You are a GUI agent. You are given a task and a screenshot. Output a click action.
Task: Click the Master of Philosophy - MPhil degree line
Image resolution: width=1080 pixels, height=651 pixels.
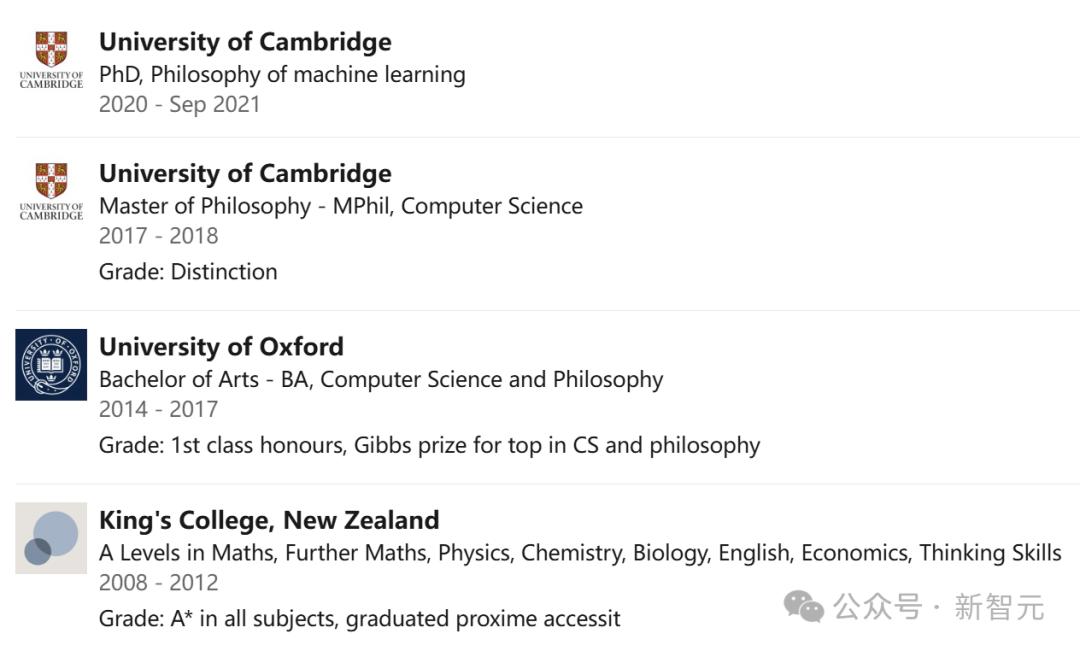coord(340,206)
